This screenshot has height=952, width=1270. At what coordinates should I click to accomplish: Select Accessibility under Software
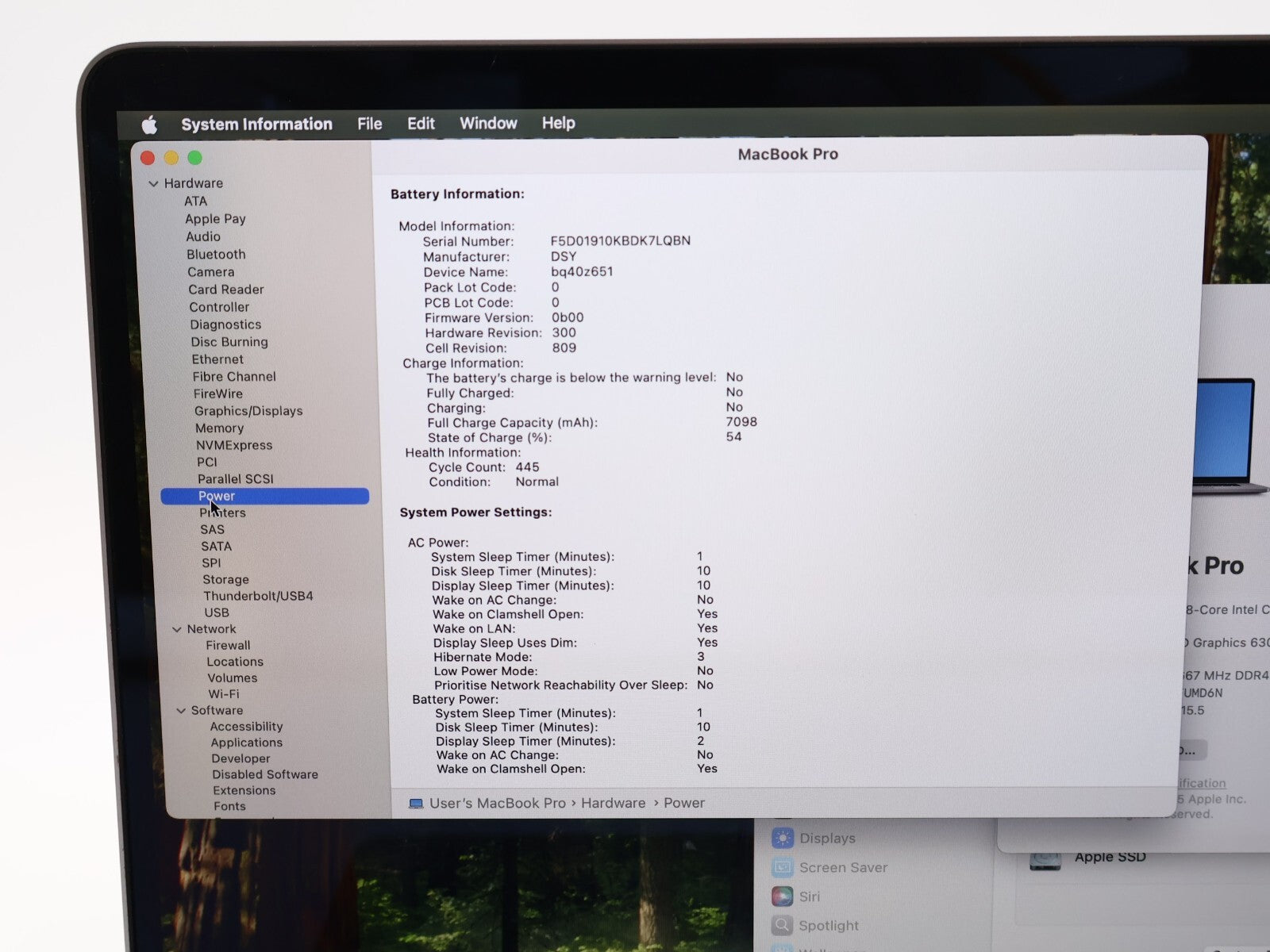click(x=246, y=727)
